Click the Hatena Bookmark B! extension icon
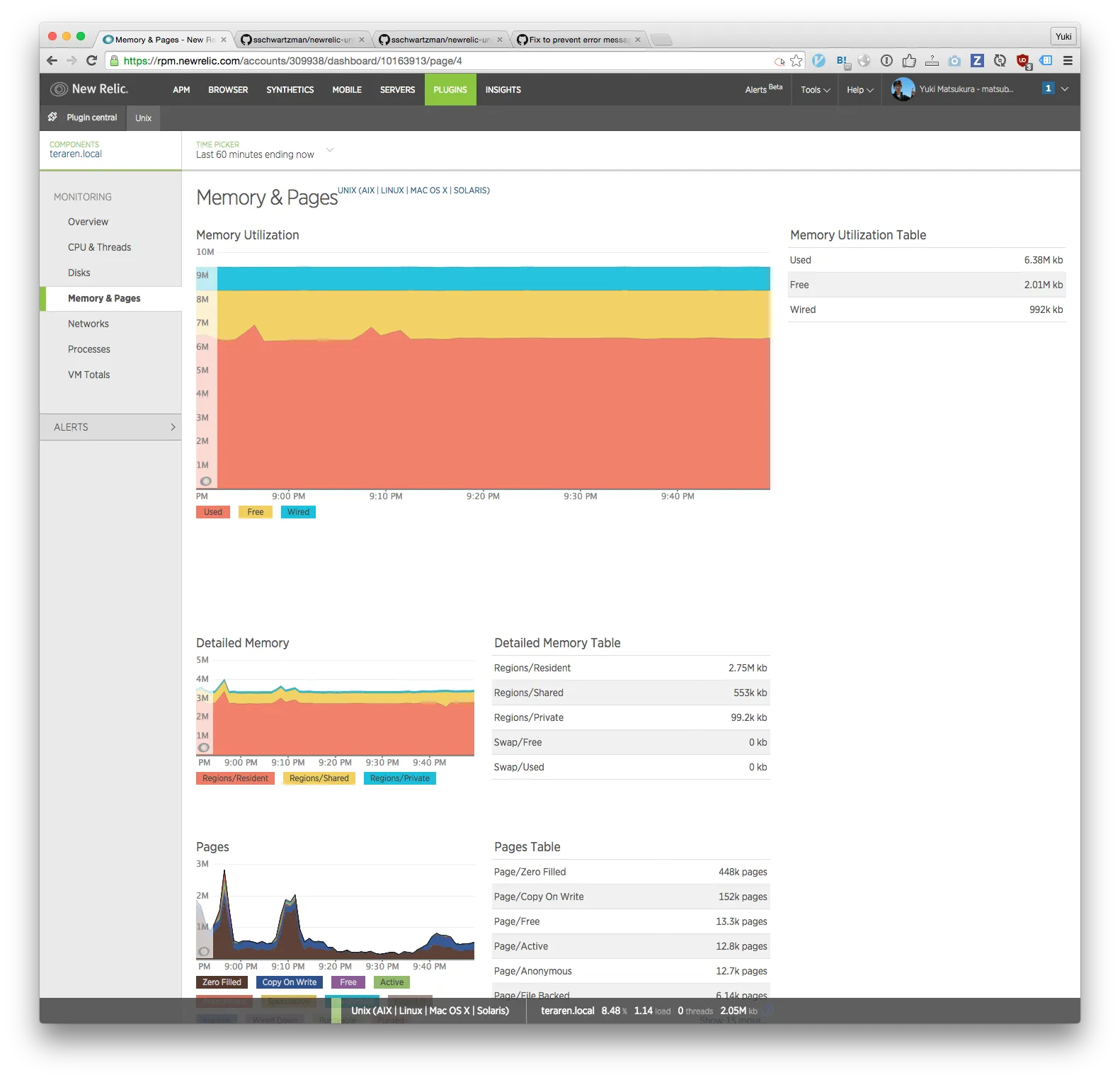 click(842, 62)
